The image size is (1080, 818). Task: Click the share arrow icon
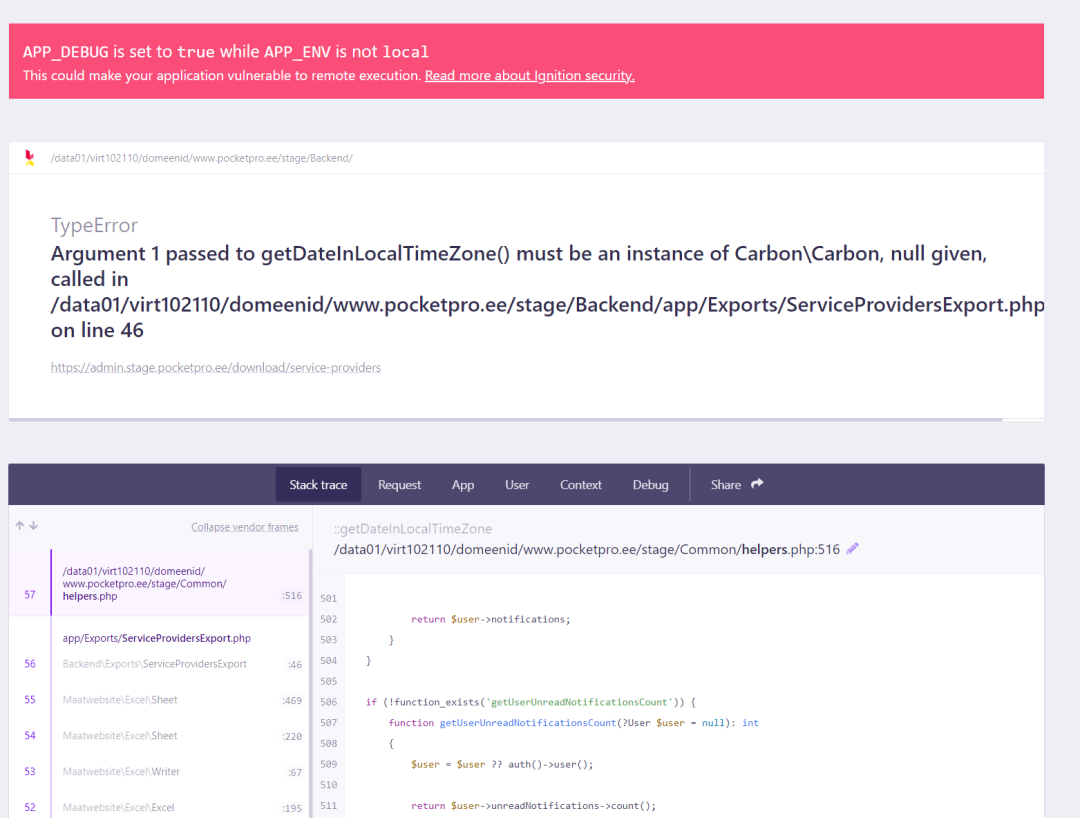757,484
